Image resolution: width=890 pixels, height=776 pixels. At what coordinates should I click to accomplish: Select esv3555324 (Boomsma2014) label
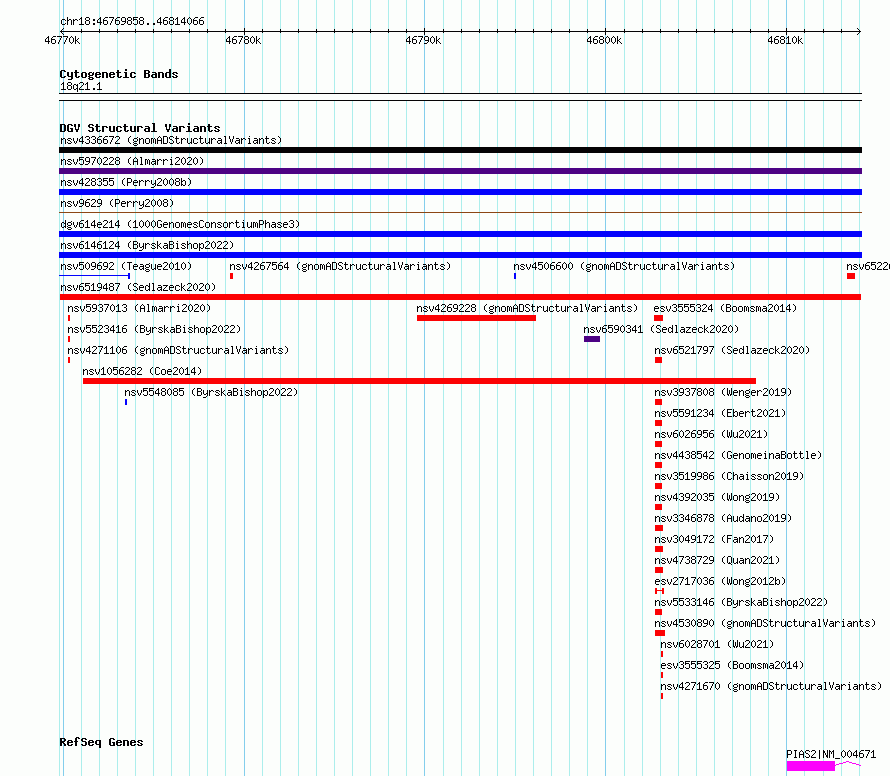[x=725, y=308]
